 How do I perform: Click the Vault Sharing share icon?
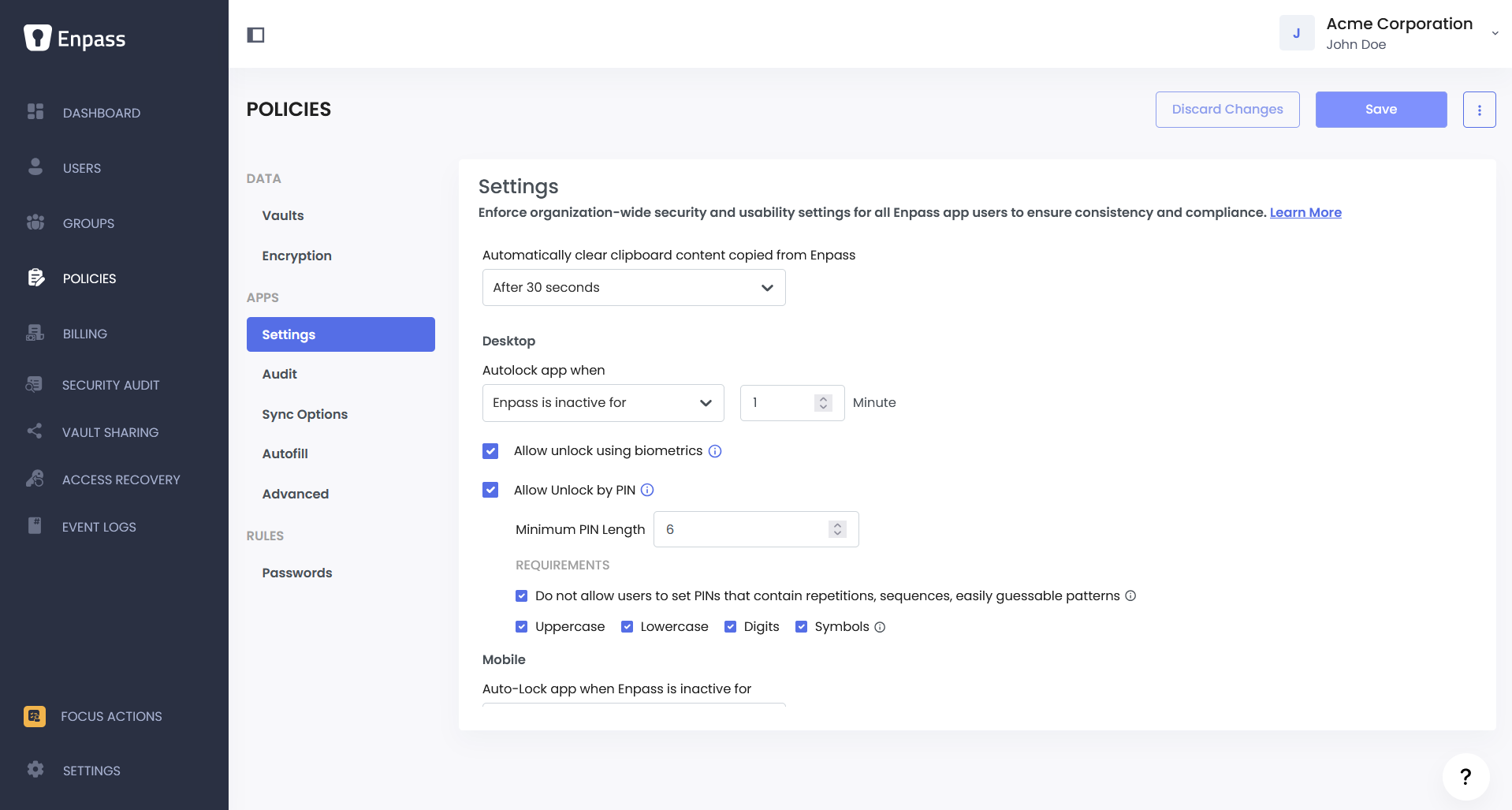pyautogui.click(x=35, y=431)
